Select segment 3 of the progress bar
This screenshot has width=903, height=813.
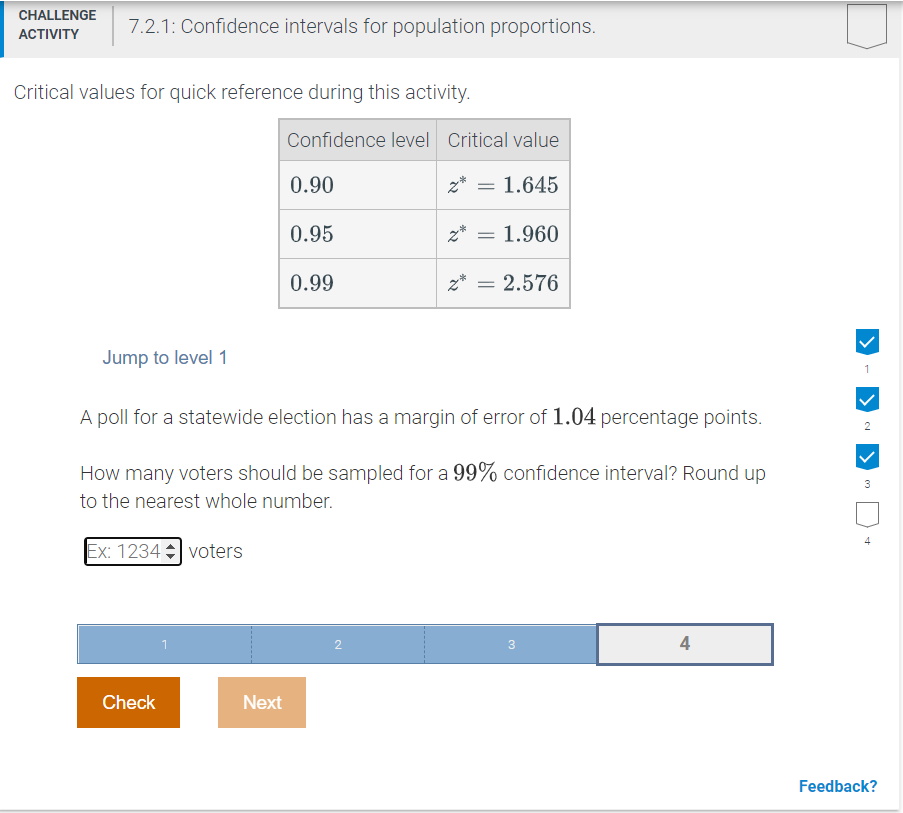click(x=511, y=644)
